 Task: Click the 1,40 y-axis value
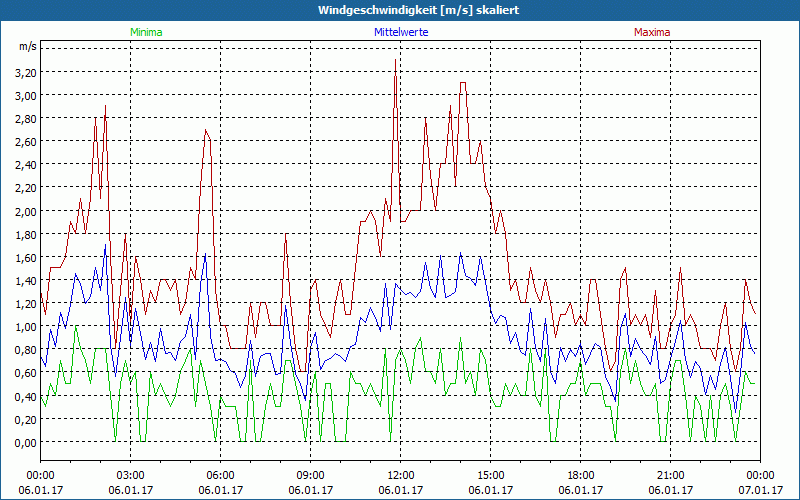26,281
